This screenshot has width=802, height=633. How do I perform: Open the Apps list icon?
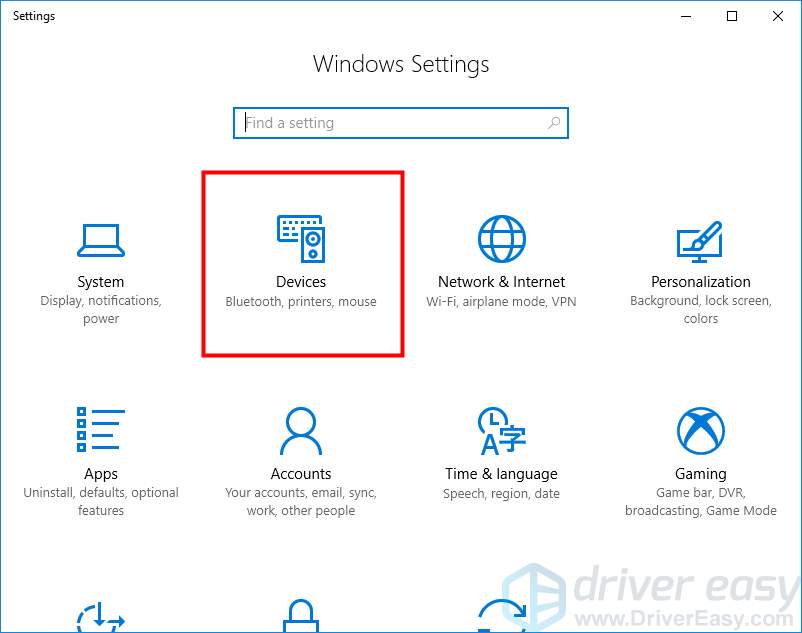[101, 429]
